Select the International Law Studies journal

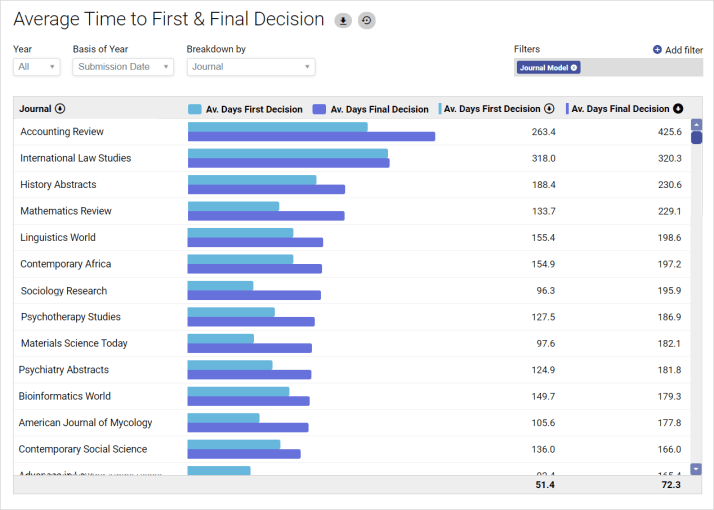(75, 158)
